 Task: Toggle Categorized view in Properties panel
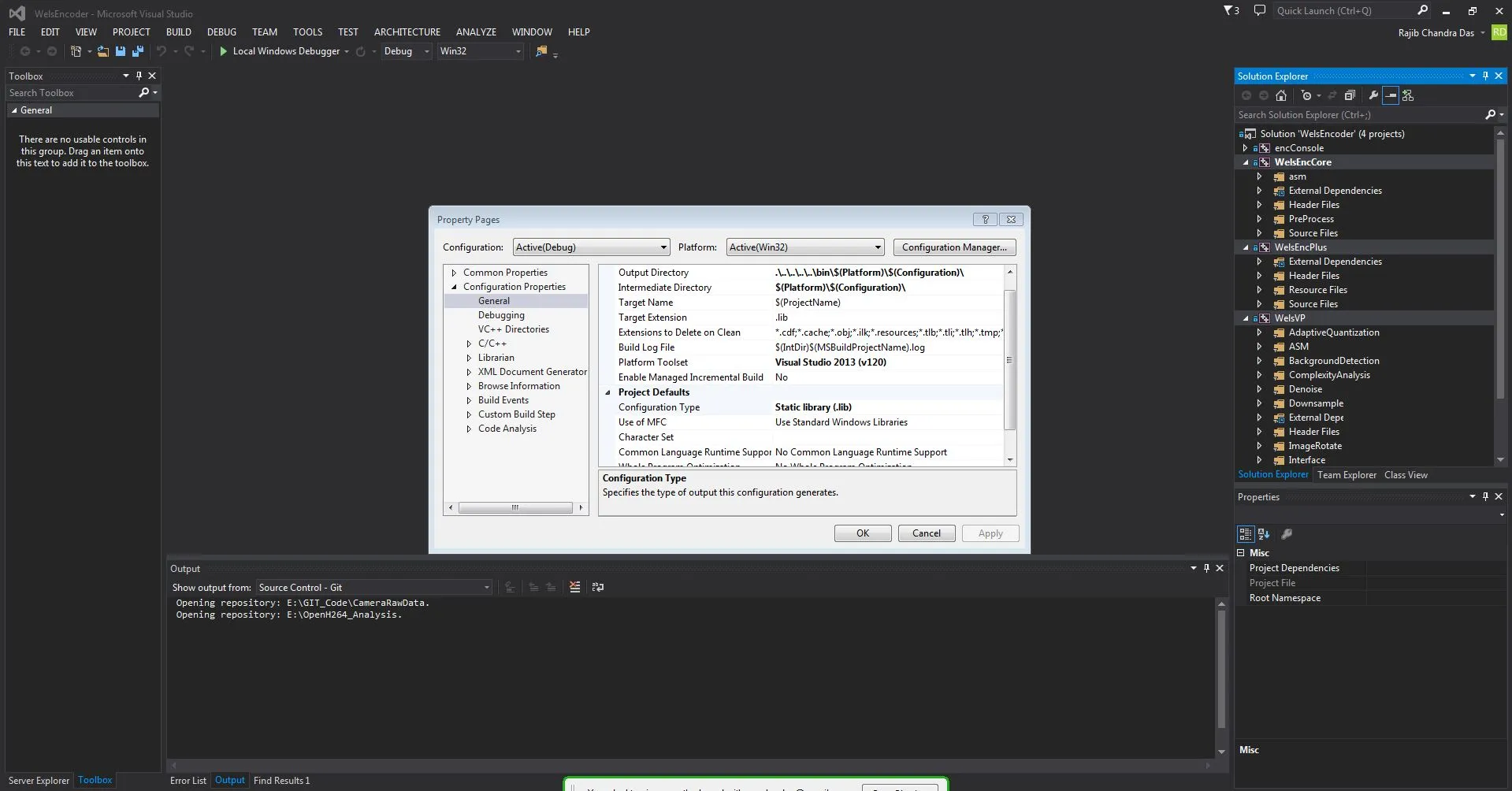tap(1246, 534)
